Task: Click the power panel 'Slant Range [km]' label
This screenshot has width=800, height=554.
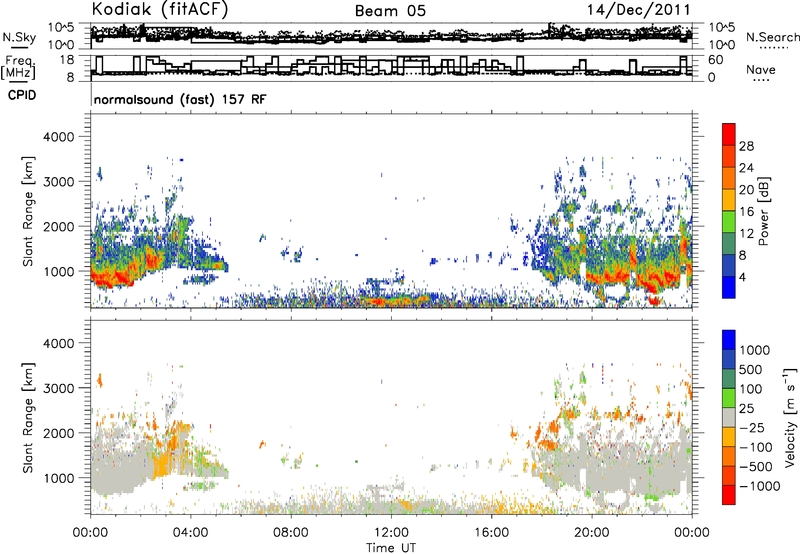Action: coord(28,211)
